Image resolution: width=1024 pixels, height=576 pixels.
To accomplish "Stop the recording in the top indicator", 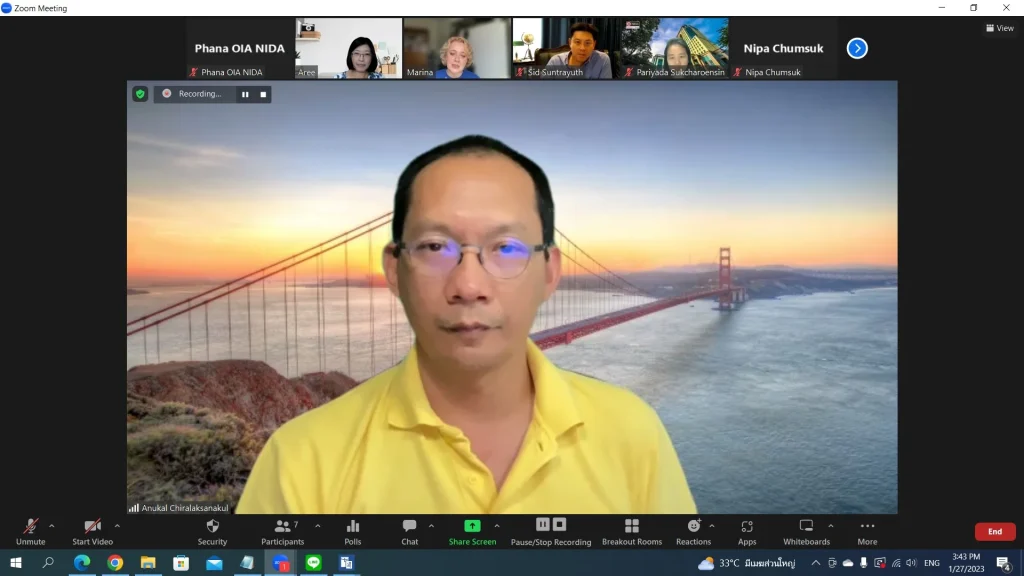I will 263,94.
